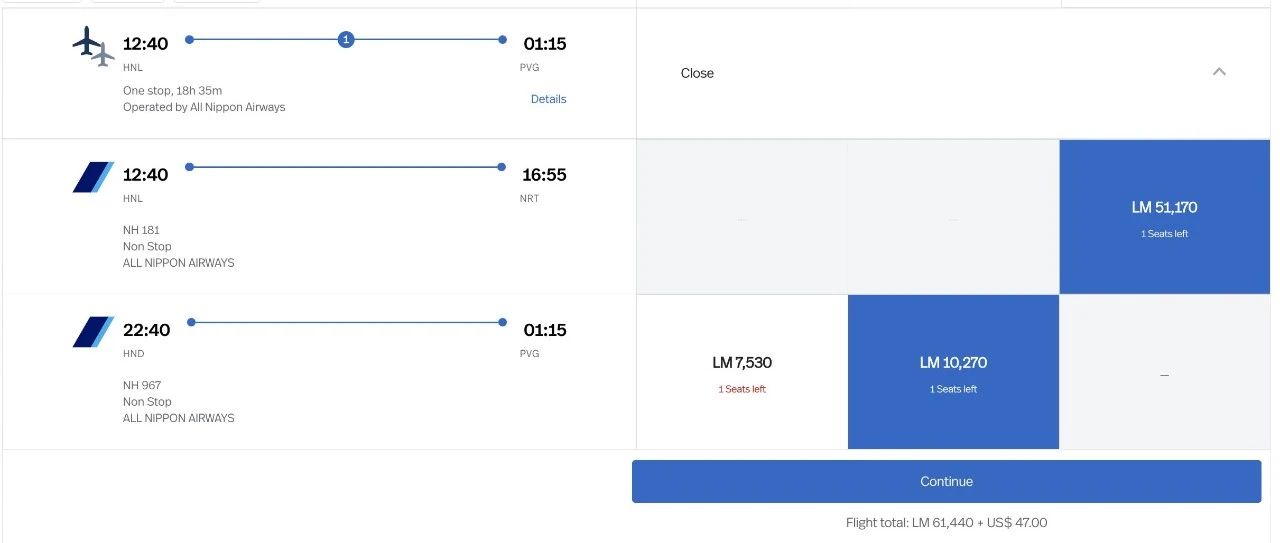Click the unavailable dash fare cell for NH 967
The width and height of the screenshot is (1280, 543).
1164,374
